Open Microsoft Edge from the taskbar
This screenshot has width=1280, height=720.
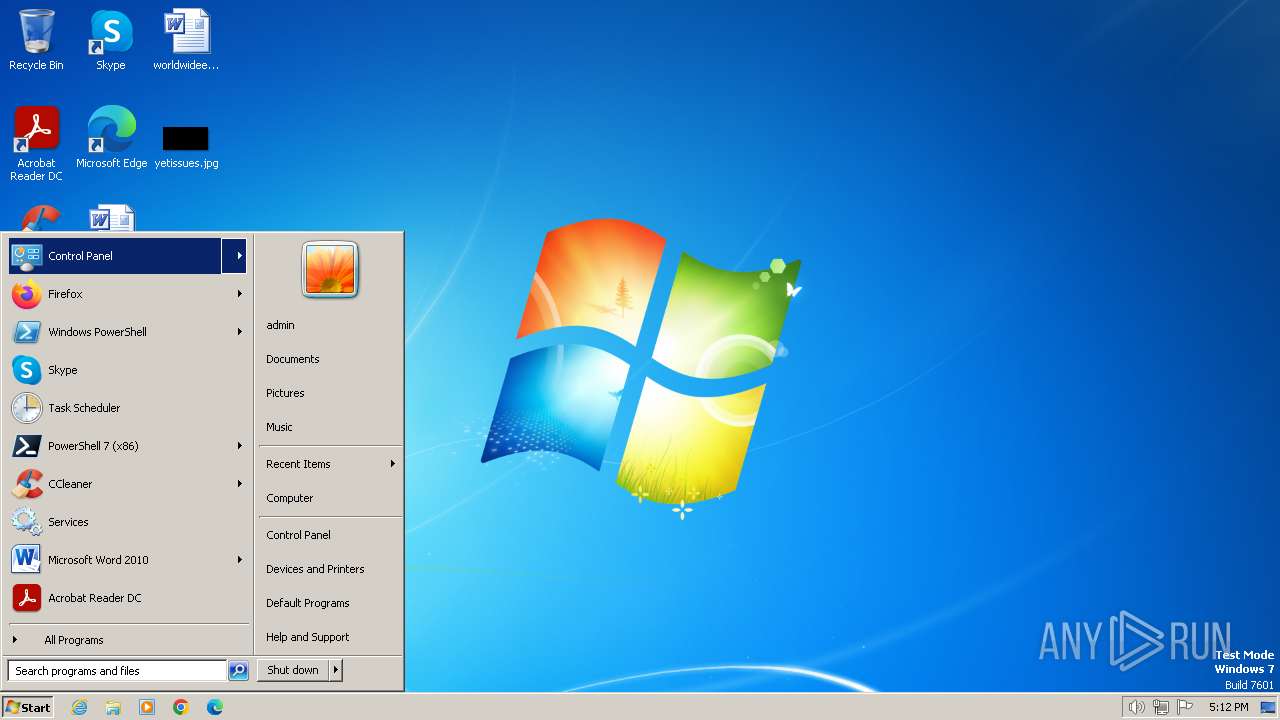click(215, 707)
